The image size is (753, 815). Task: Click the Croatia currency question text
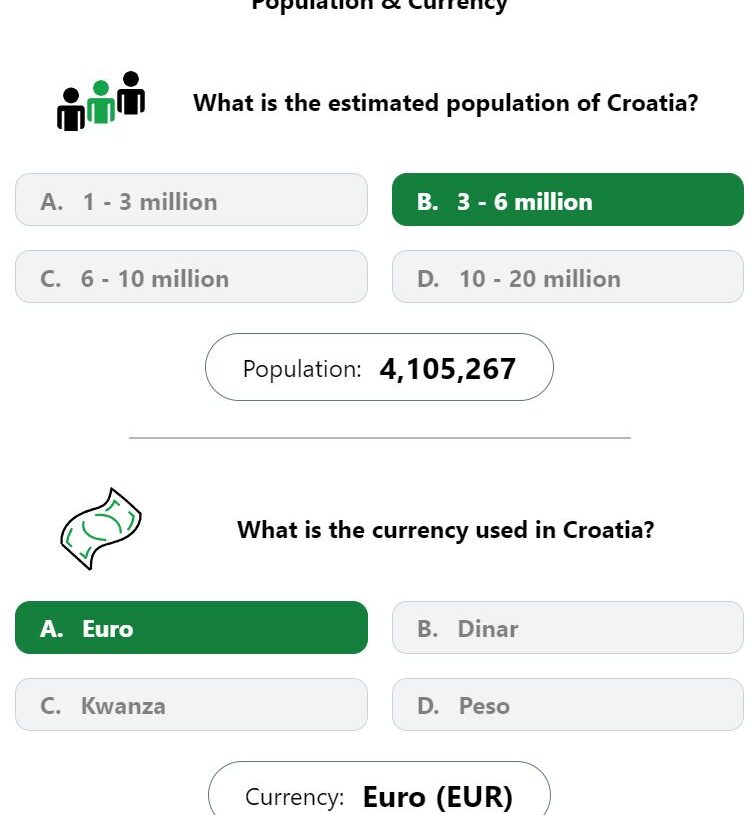pyautogui.click(x=446, y=530)
